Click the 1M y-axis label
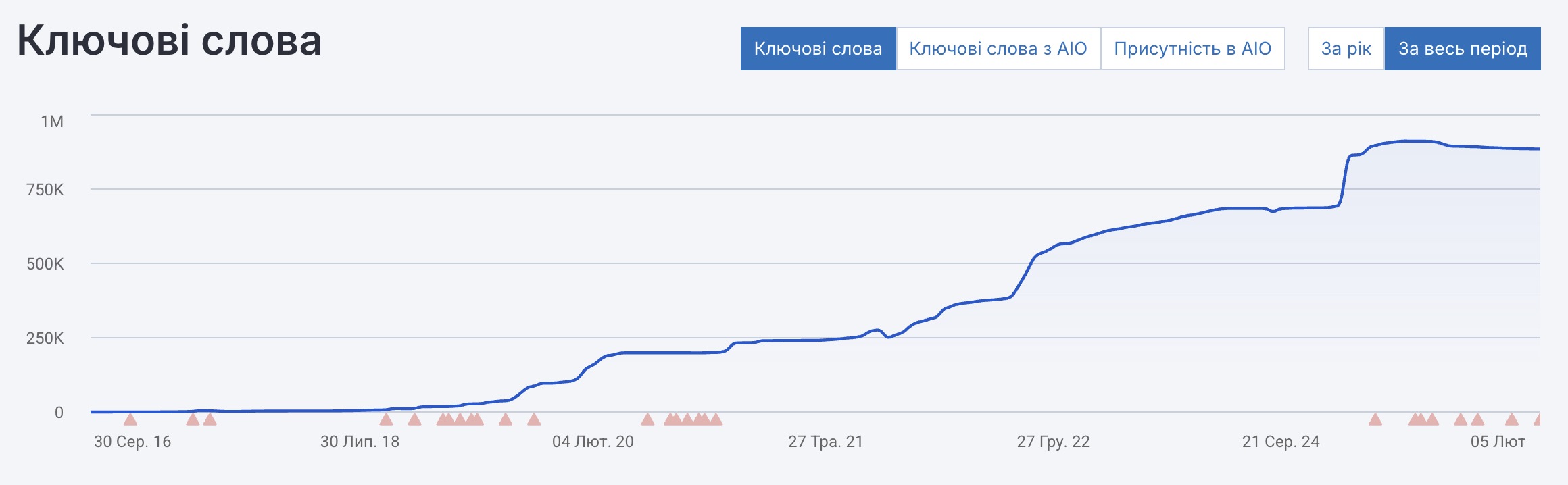1568x485 pixels. 52,122
